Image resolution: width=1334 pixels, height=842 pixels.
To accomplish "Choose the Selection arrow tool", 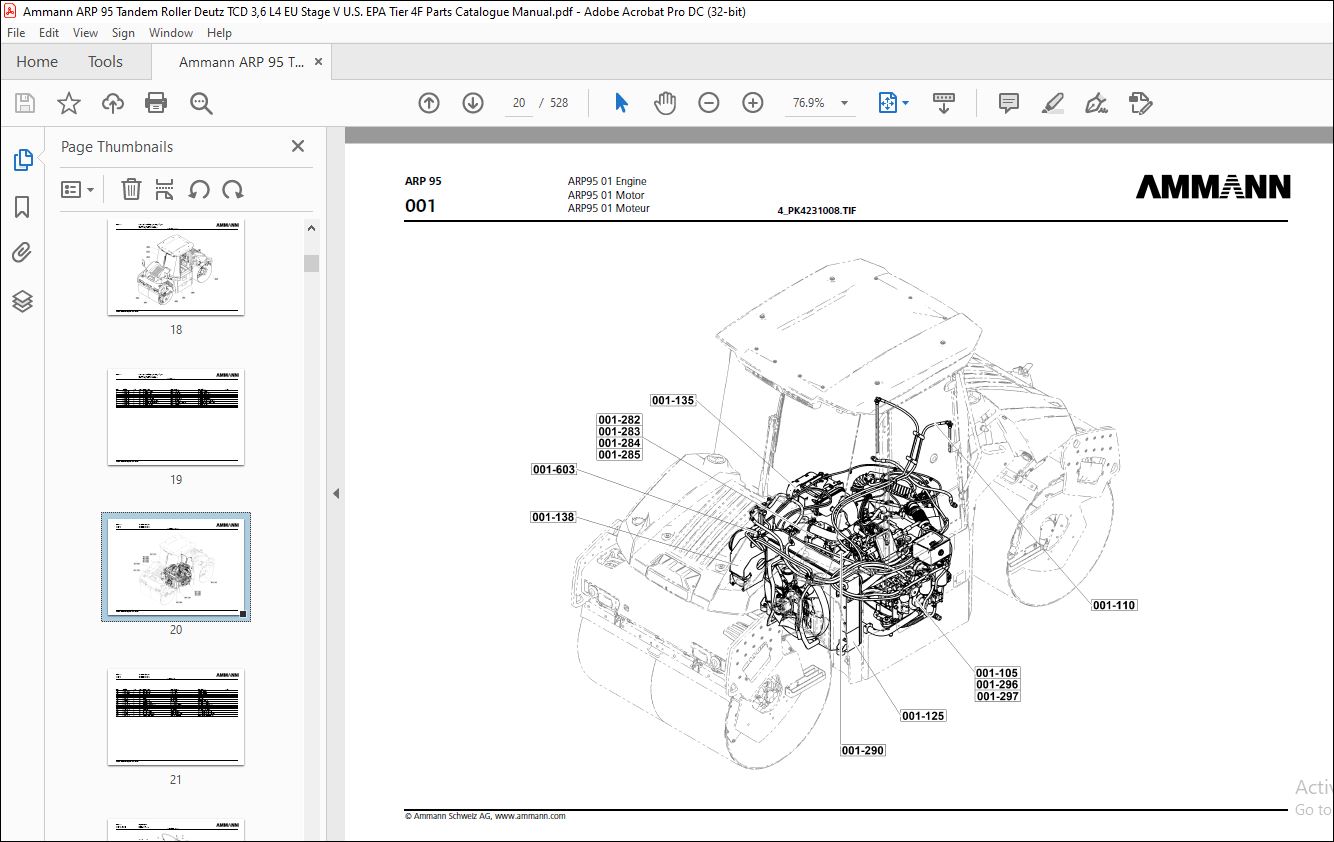I will [621, 103].
